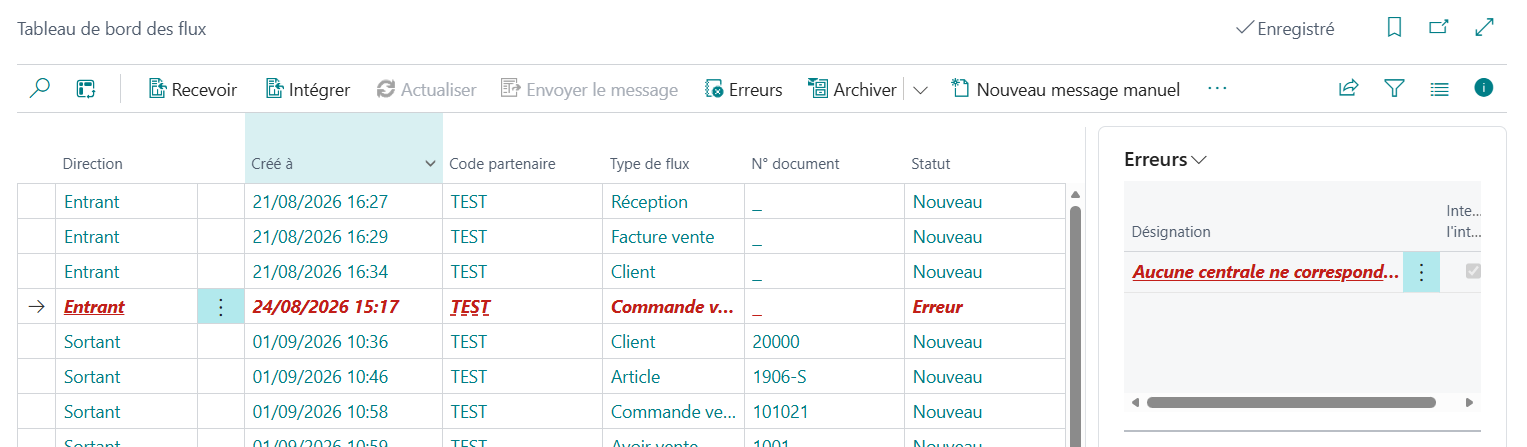Bookmark this page icon
Image resolution: width=1527 pixels, height=447 pixels.
pos(1394,28)
